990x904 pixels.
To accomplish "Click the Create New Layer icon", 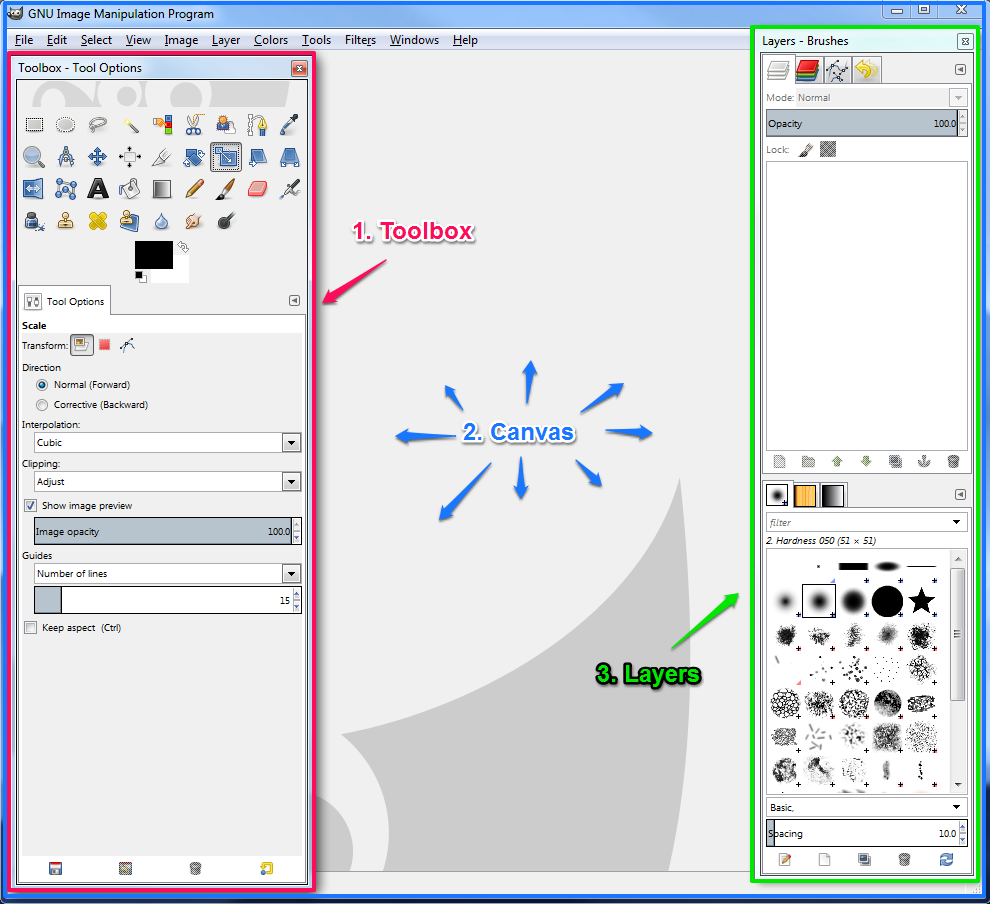I will (x=778, y=461).
